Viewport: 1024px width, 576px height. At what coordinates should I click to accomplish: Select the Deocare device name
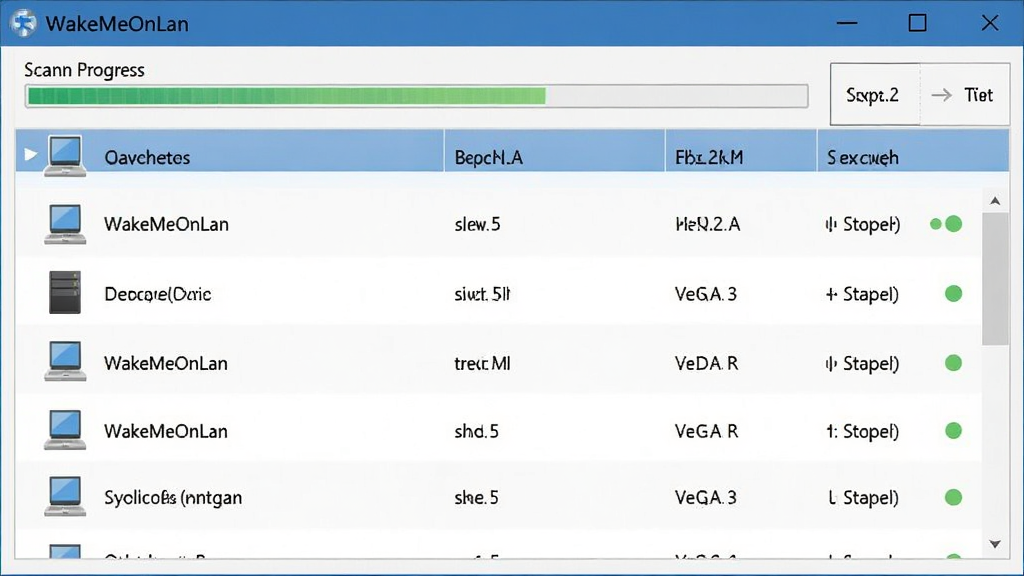point(157,295)
